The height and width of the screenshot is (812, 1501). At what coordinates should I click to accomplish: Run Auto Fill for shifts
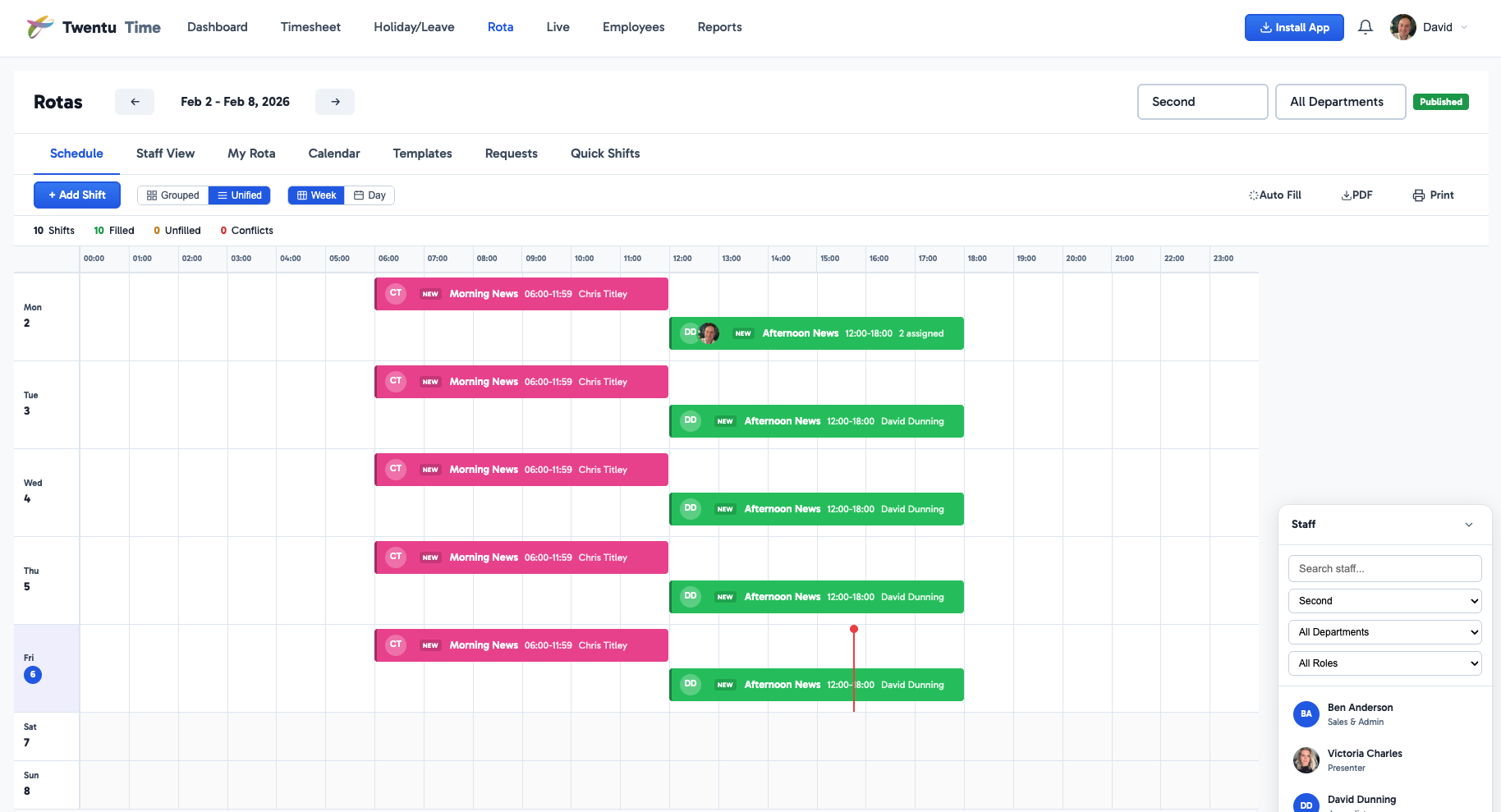[x=1275, y=195]
